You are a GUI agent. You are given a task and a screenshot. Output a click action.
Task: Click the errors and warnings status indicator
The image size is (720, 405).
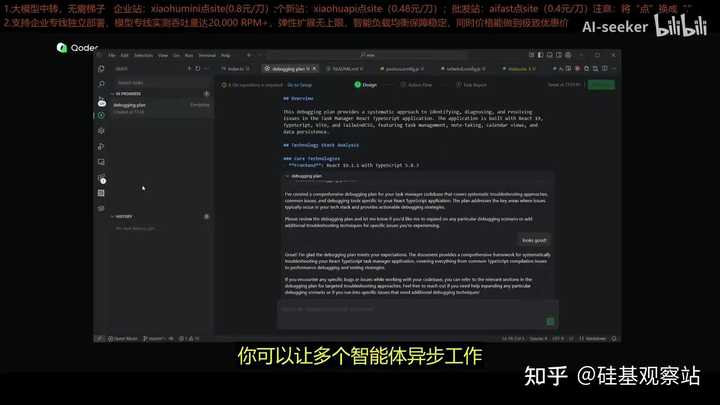pos(189,339)
